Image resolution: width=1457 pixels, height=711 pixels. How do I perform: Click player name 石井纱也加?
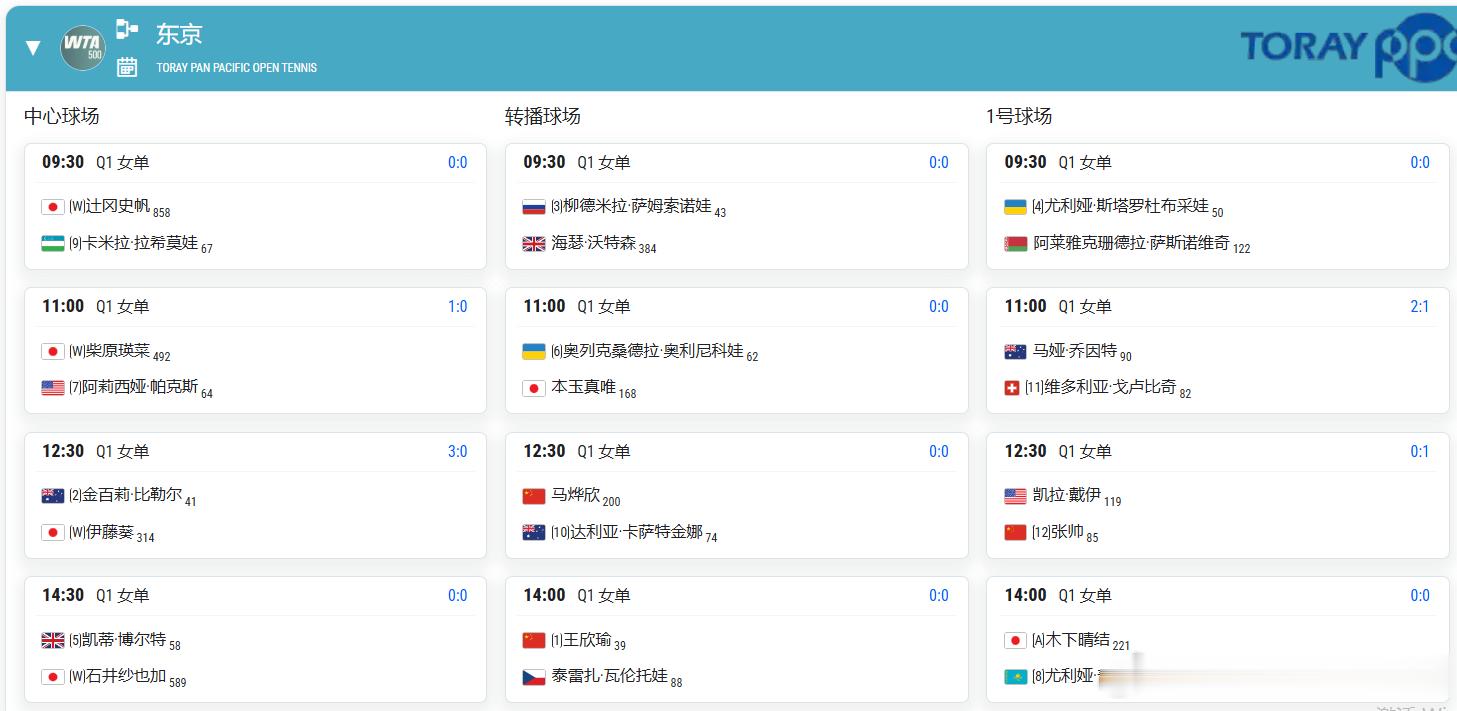(x=126, y=676)
